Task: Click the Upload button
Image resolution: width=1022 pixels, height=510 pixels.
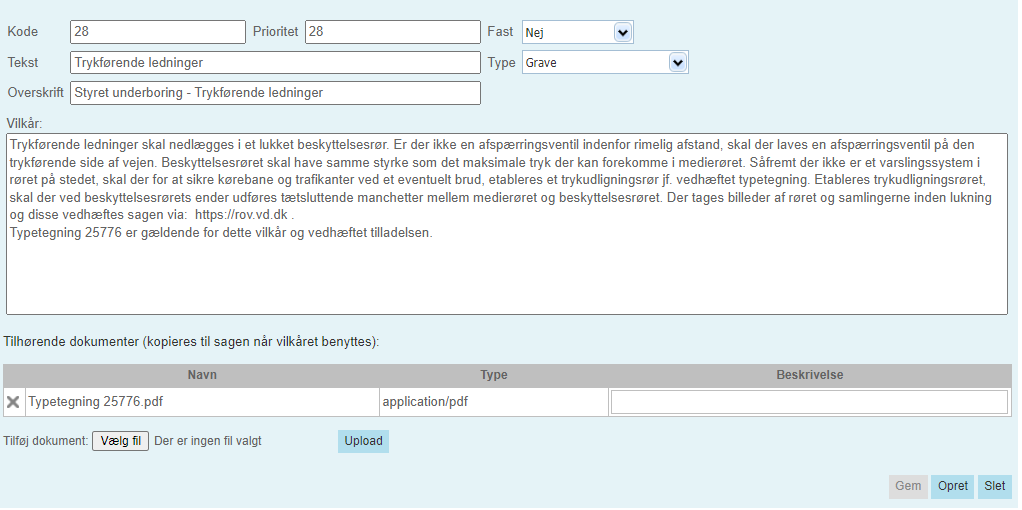Action: [363, 441]
